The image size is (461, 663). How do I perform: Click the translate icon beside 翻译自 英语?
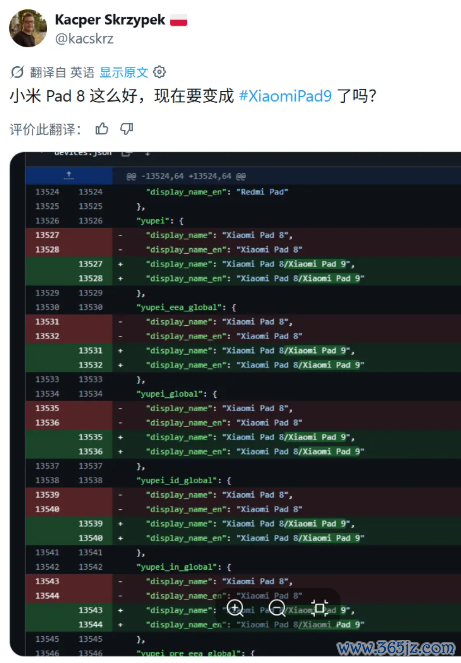pyautogui.click(x=17, y=72)
